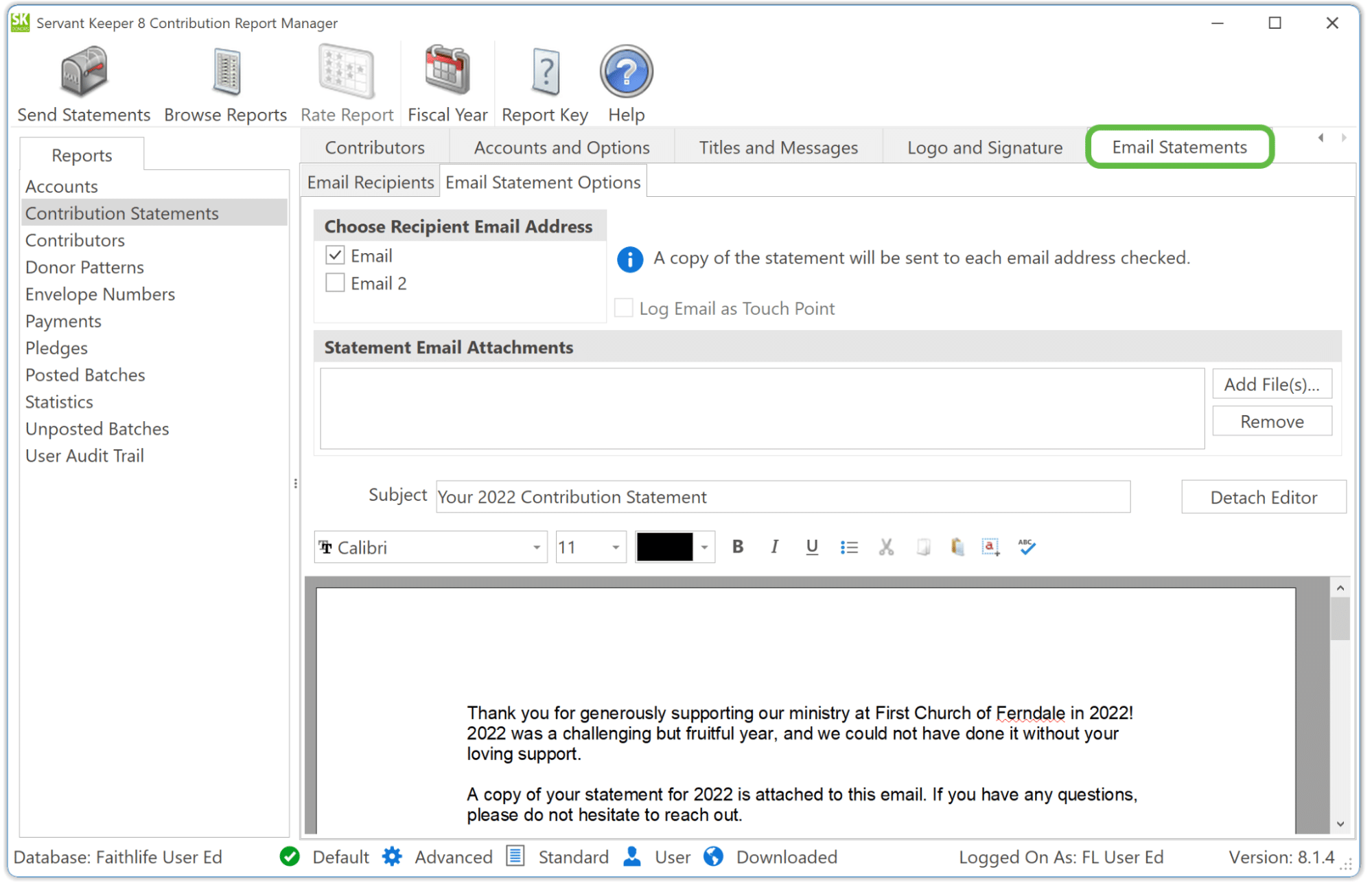Click Add File(s) for attachments
The image size is (1372, 887).
1271,383
